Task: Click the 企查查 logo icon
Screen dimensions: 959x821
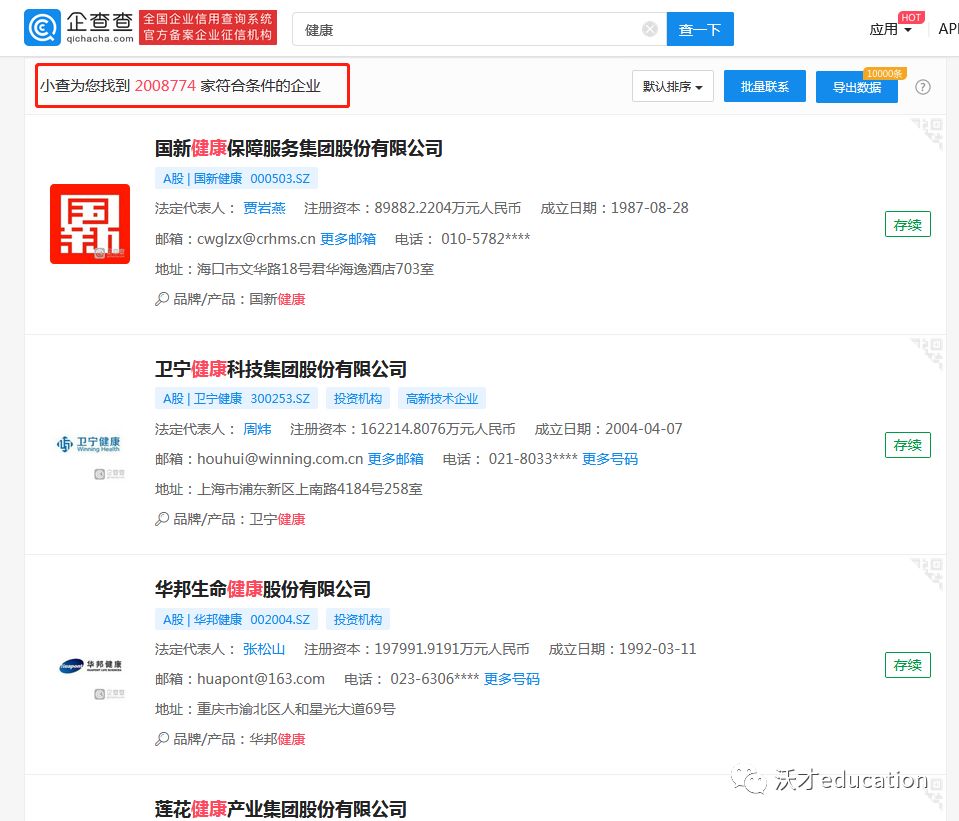Action: pyautogui.click(x=41, y=27)
